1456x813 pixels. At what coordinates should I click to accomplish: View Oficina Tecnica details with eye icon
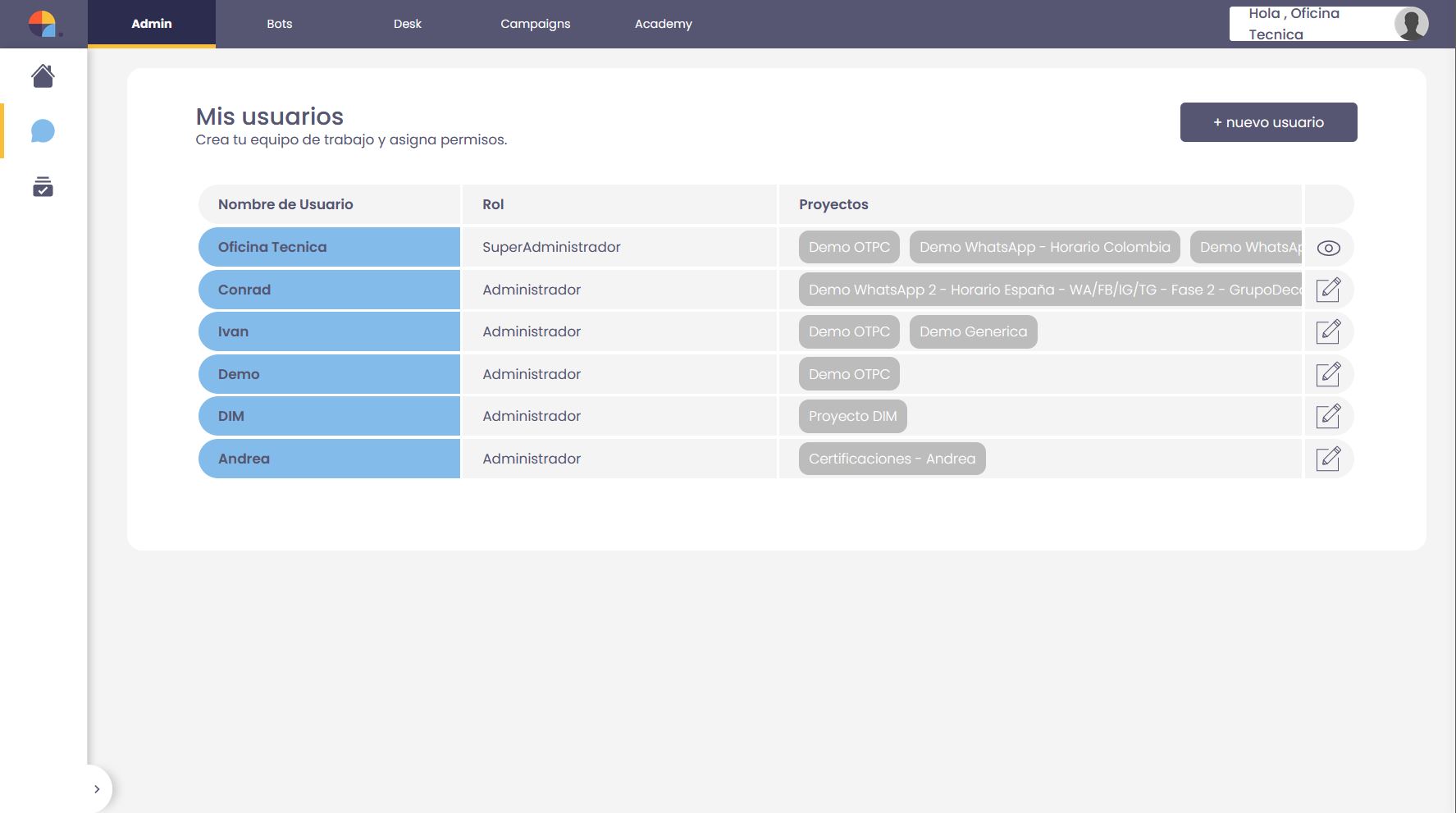[x=1328, y=248]
